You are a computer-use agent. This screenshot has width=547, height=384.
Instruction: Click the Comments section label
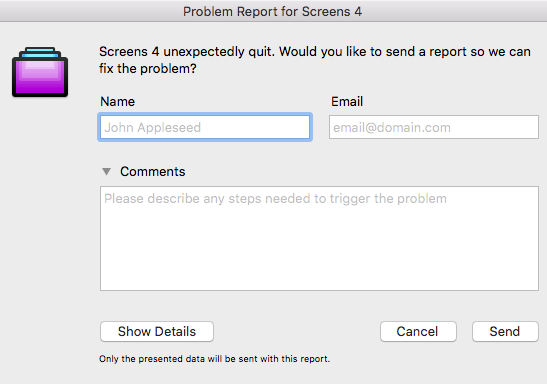152,172
